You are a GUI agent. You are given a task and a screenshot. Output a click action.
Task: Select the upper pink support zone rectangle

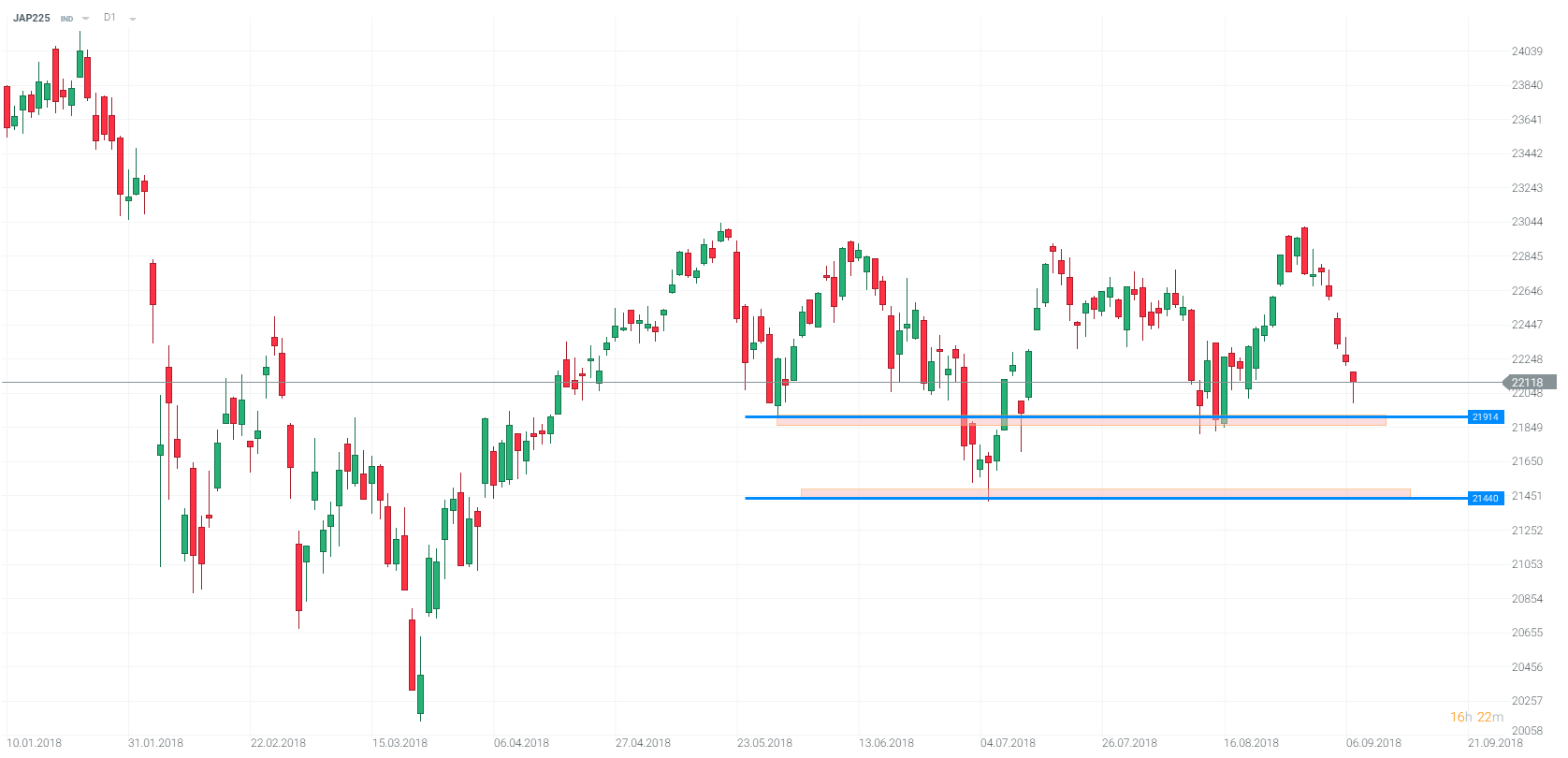tap(1081, 422)
